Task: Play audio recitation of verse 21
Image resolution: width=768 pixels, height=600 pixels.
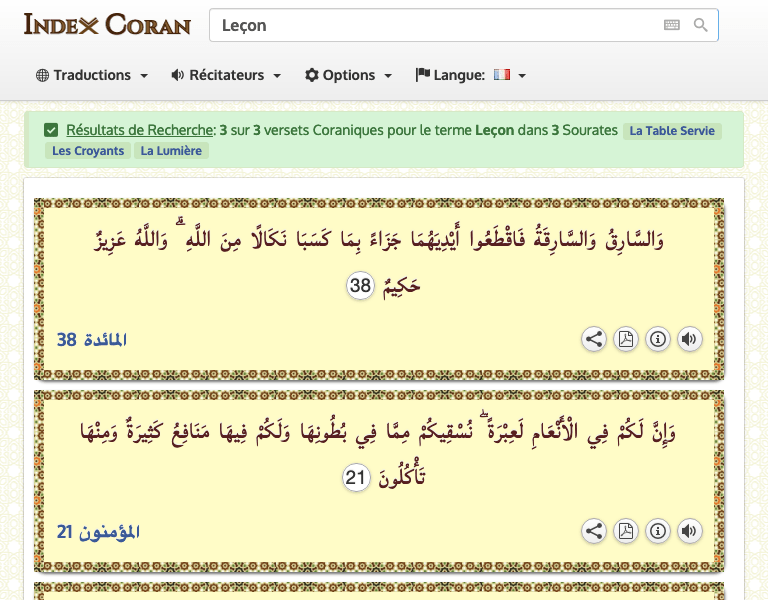Action: pos(689,531)
